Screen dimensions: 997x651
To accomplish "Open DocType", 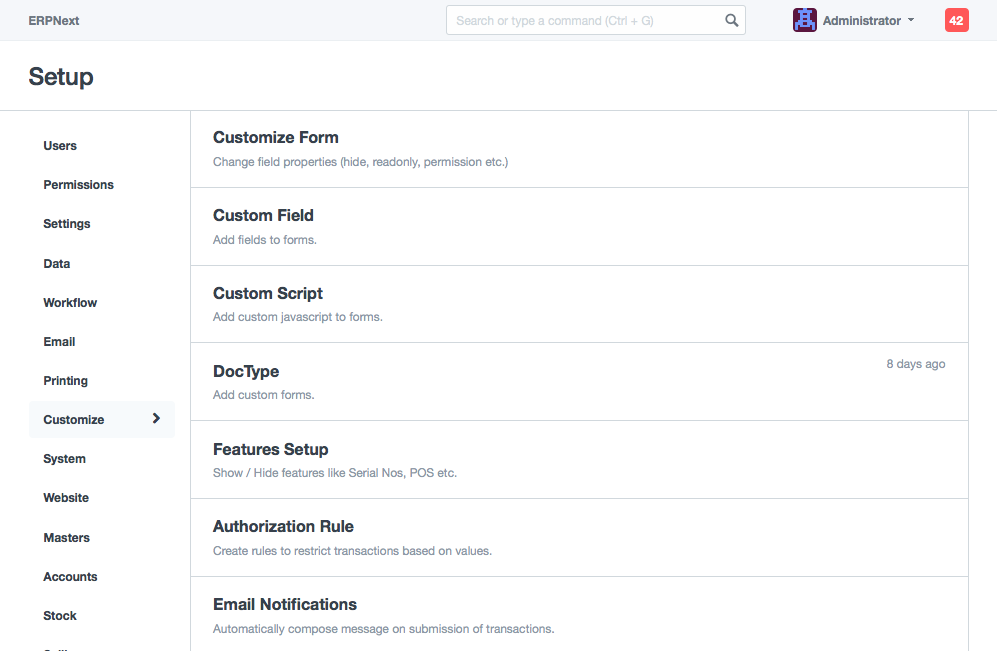I will [x=246, y=371].
